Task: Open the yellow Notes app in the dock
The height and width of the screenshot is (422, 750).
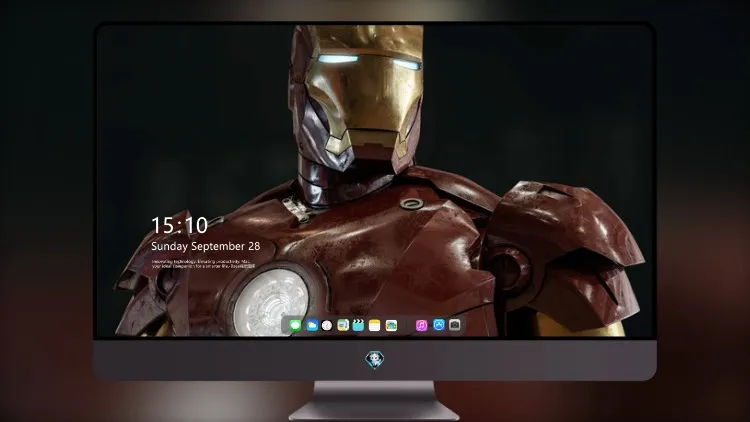Action: tap(375, 325)
